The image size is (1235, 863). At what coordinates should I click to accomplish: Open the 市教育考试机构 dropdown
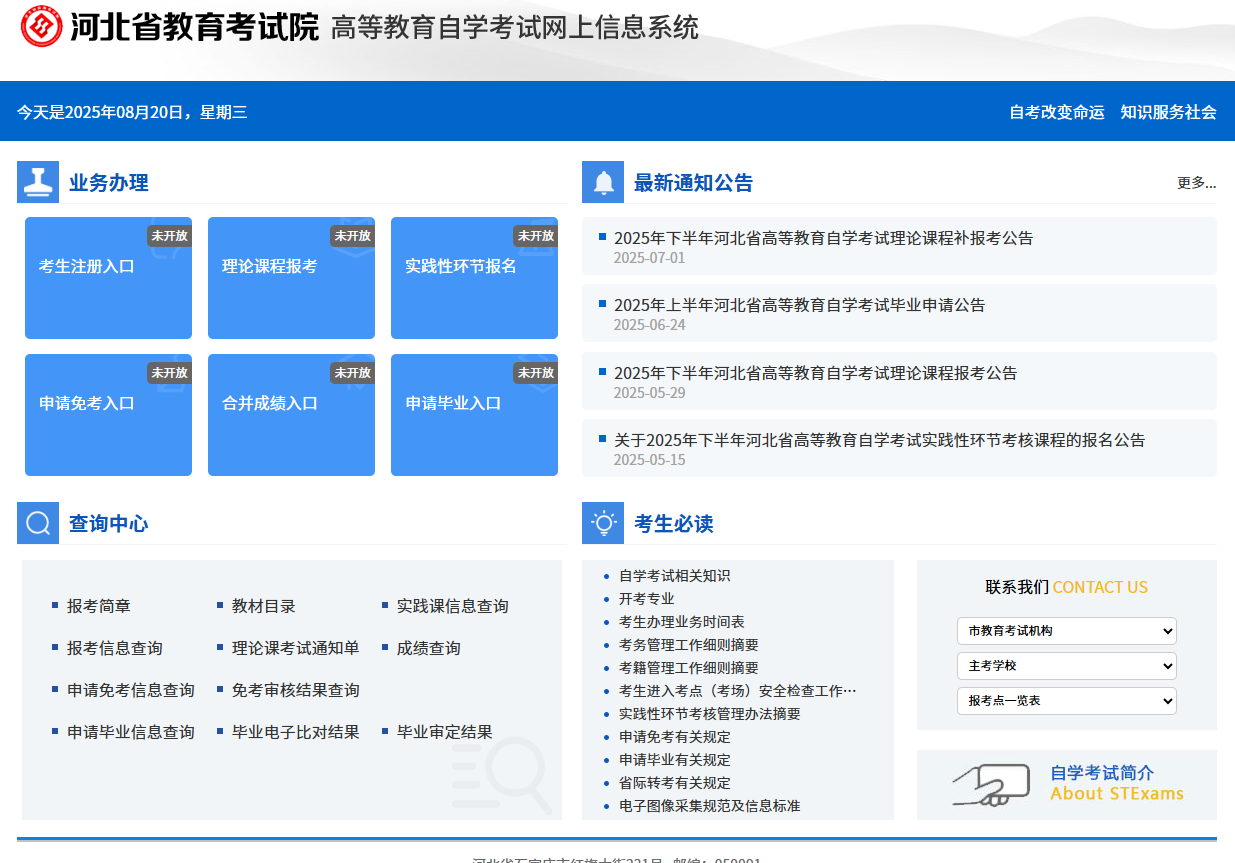(1066, 631)
